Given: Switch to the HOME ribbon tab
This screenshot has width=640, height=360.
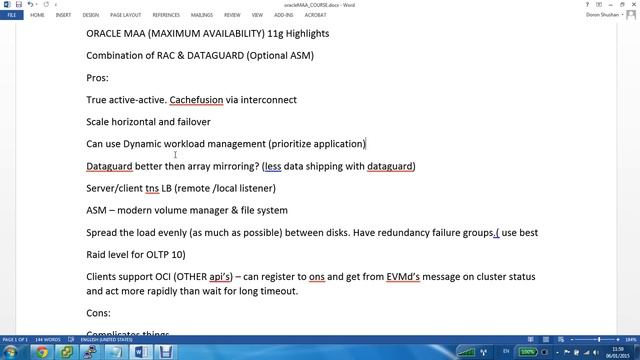Looking at the screenshot, I should [x=37, y=15].
